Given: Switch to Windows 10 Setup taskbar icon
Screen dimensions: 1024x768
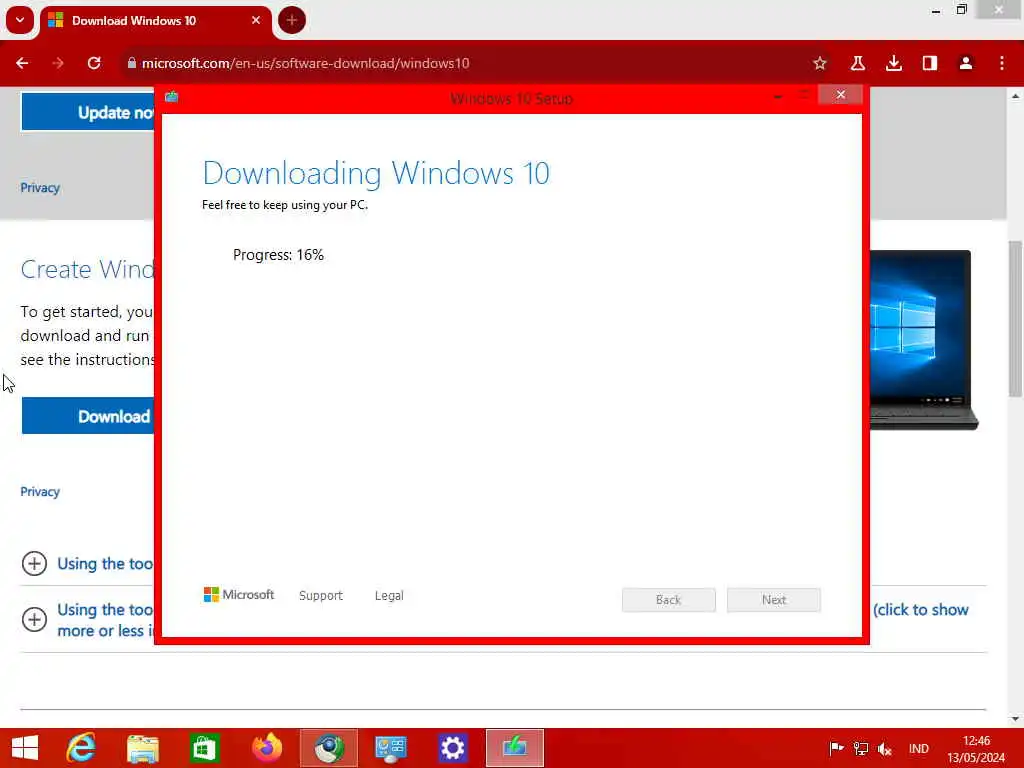Looking at the screenshot, I should pos(515,748).
